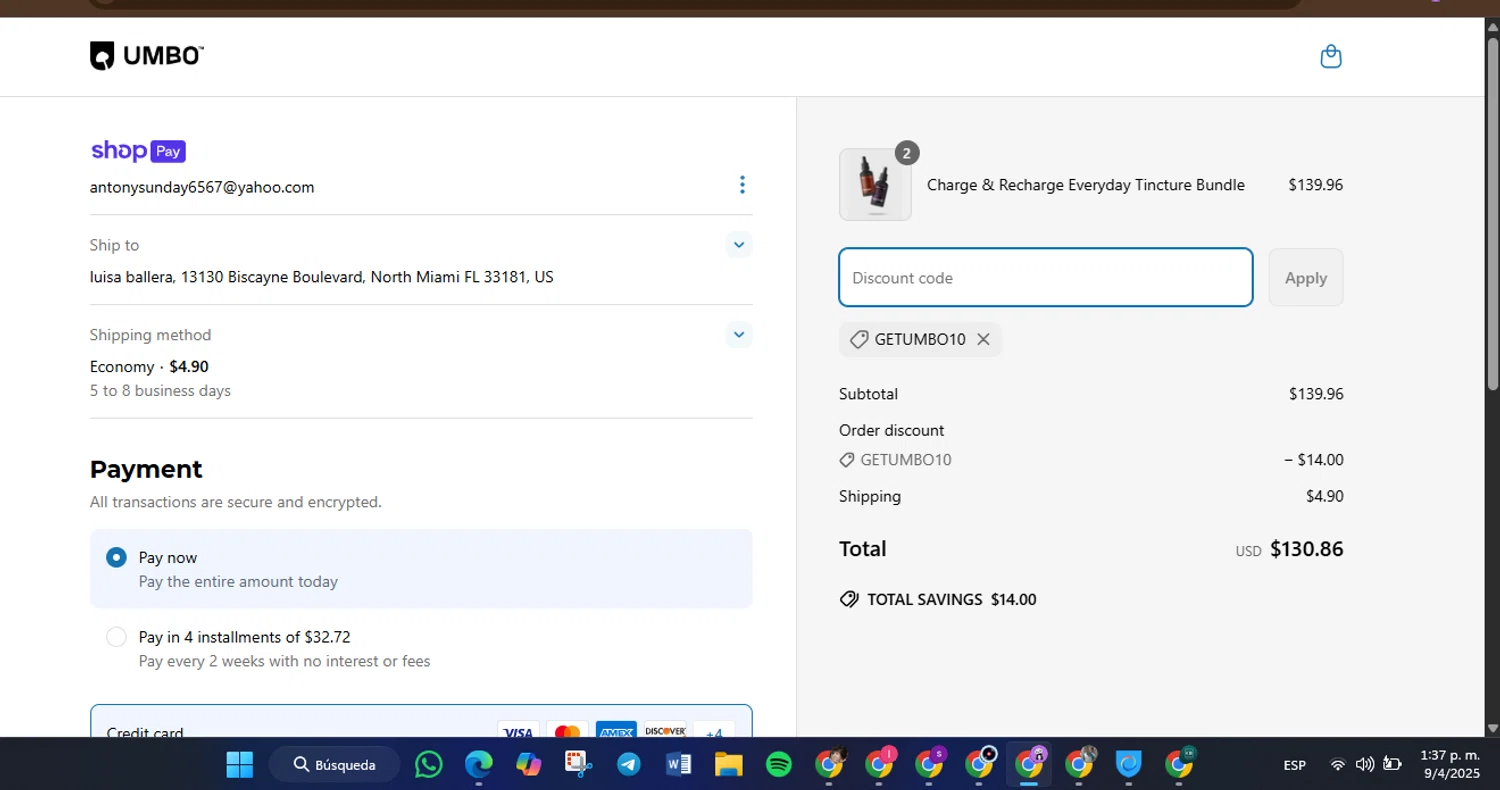Open the clock showing 1:37 p. m.

[x=1450, y=765]
